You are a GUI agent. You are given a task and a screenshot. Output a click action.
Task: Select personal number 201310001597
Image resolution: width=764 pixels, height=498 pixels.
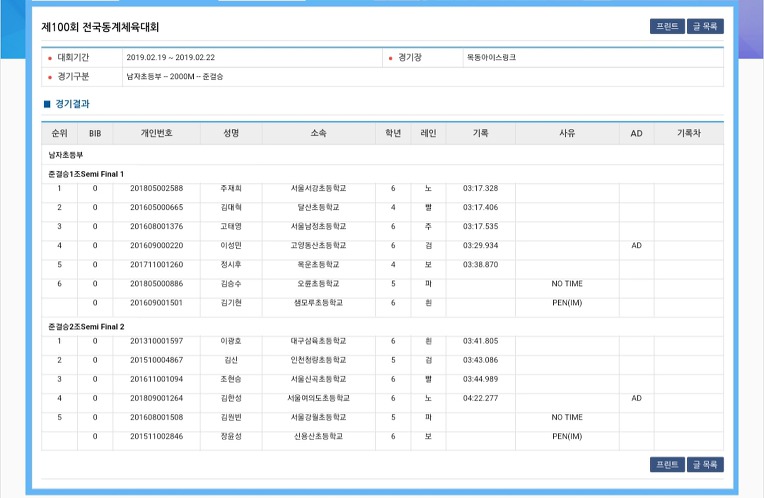[x=156, y=341]
